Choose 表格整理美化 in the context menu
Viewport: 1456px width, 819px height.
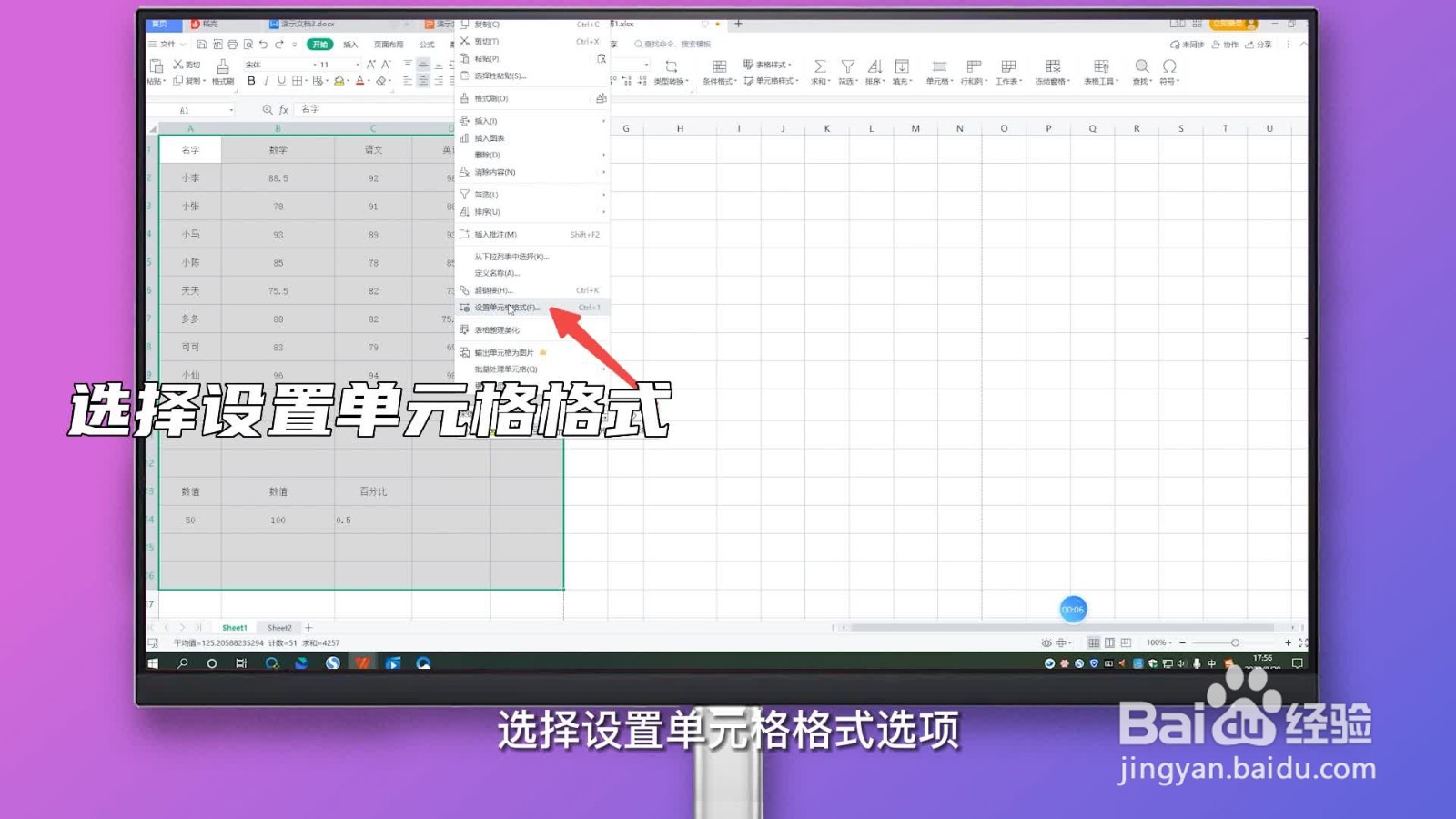point(531,330)
